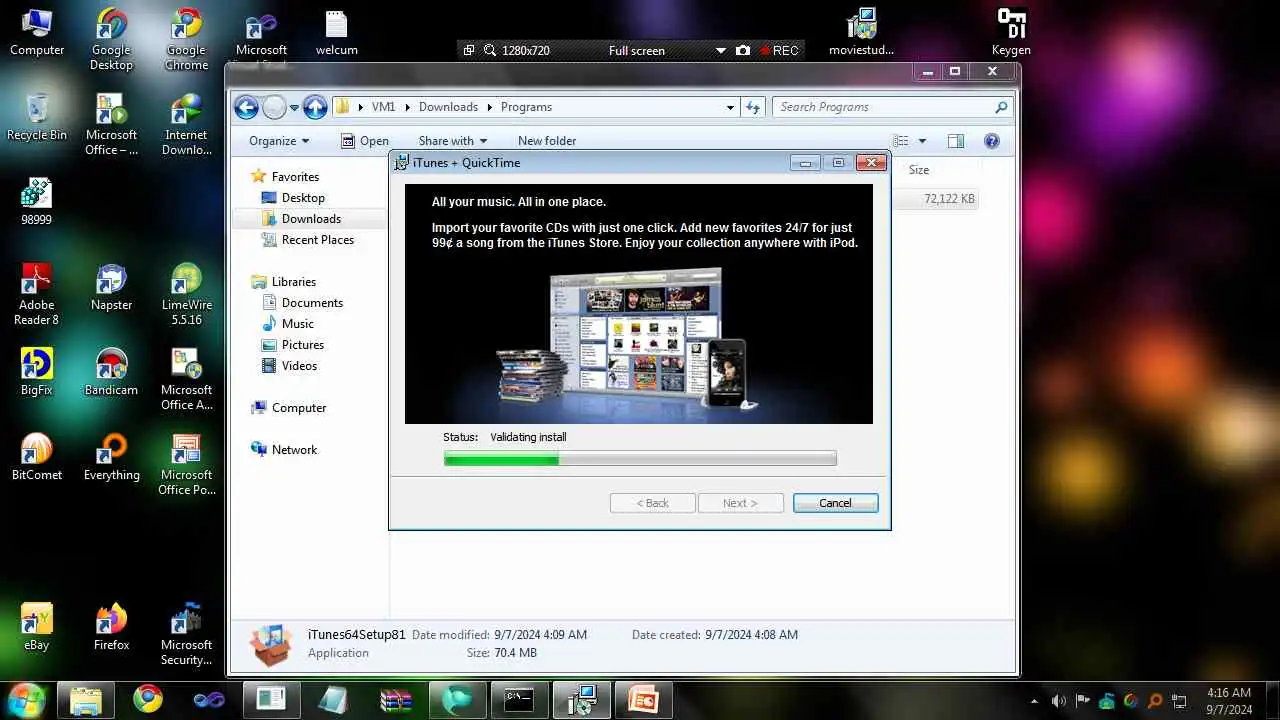
Task: Open the Organize menu
Action: (x=279, y=141)
